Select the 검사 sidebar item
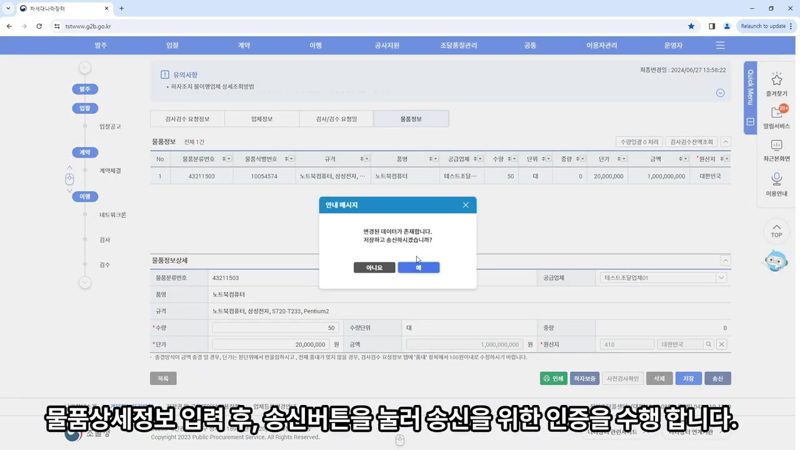This screenshot has width=800, height=450. click(105, 240)
